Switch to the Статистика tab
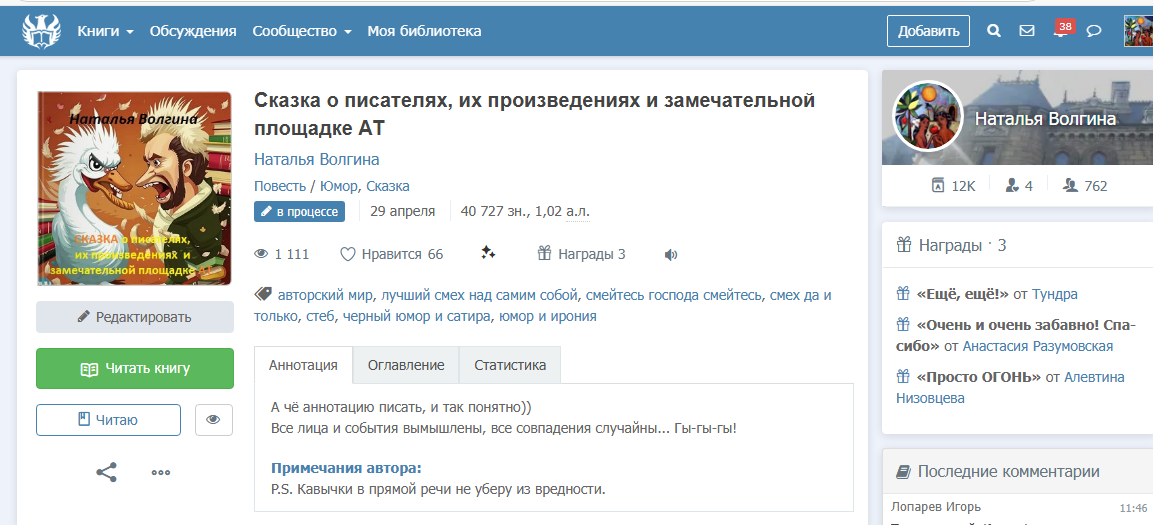 coord(510,365)
